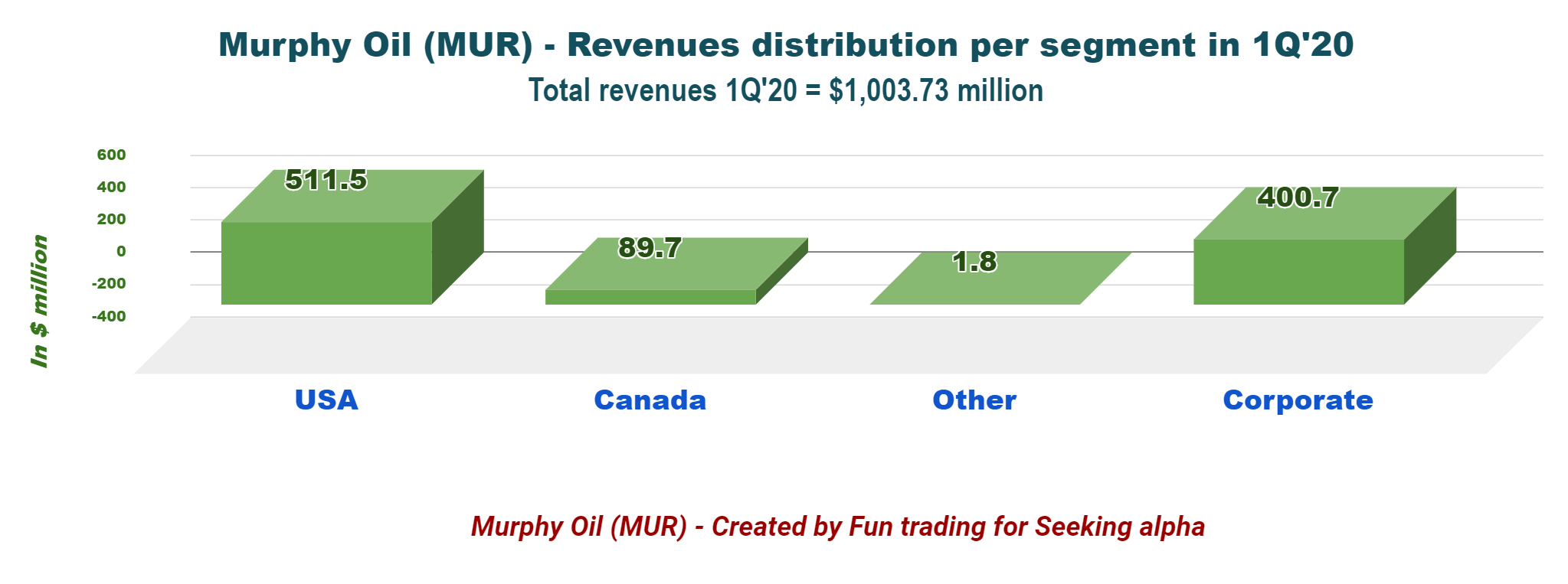The width and height of the screenshot is (1568, 584).
Task: Click the chart title 'Murphy Oil (MUR) - Revenues distribution'
Action: [786, 44]
